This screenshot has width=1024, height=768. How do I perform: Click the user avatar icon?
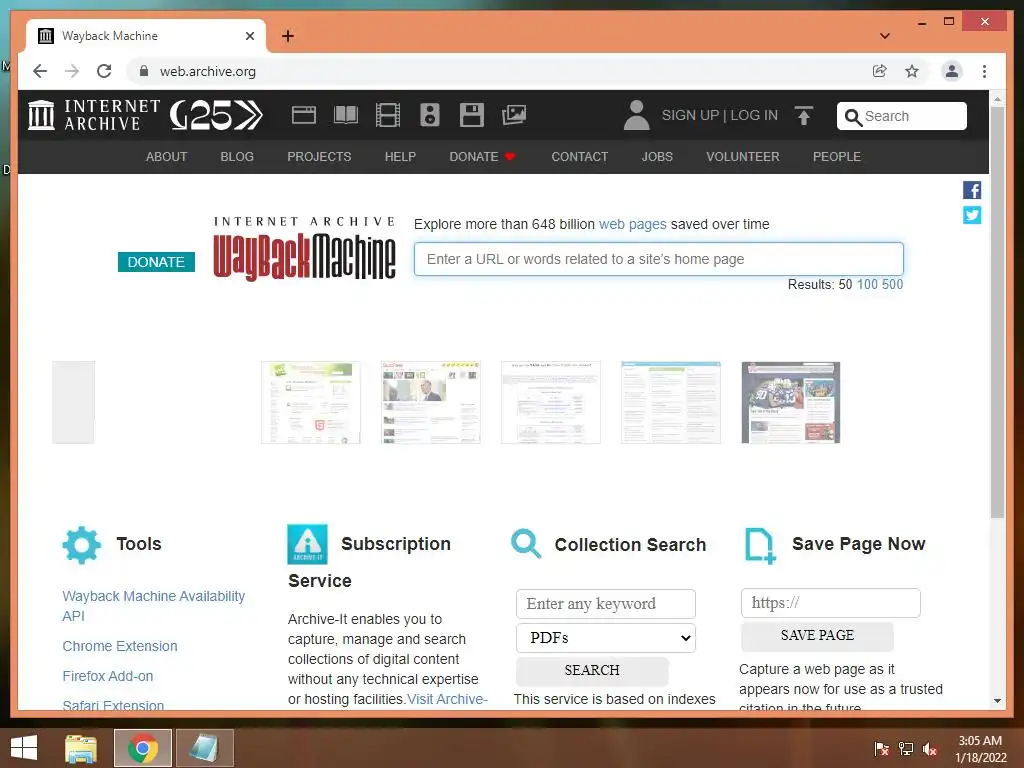point(636,115)
